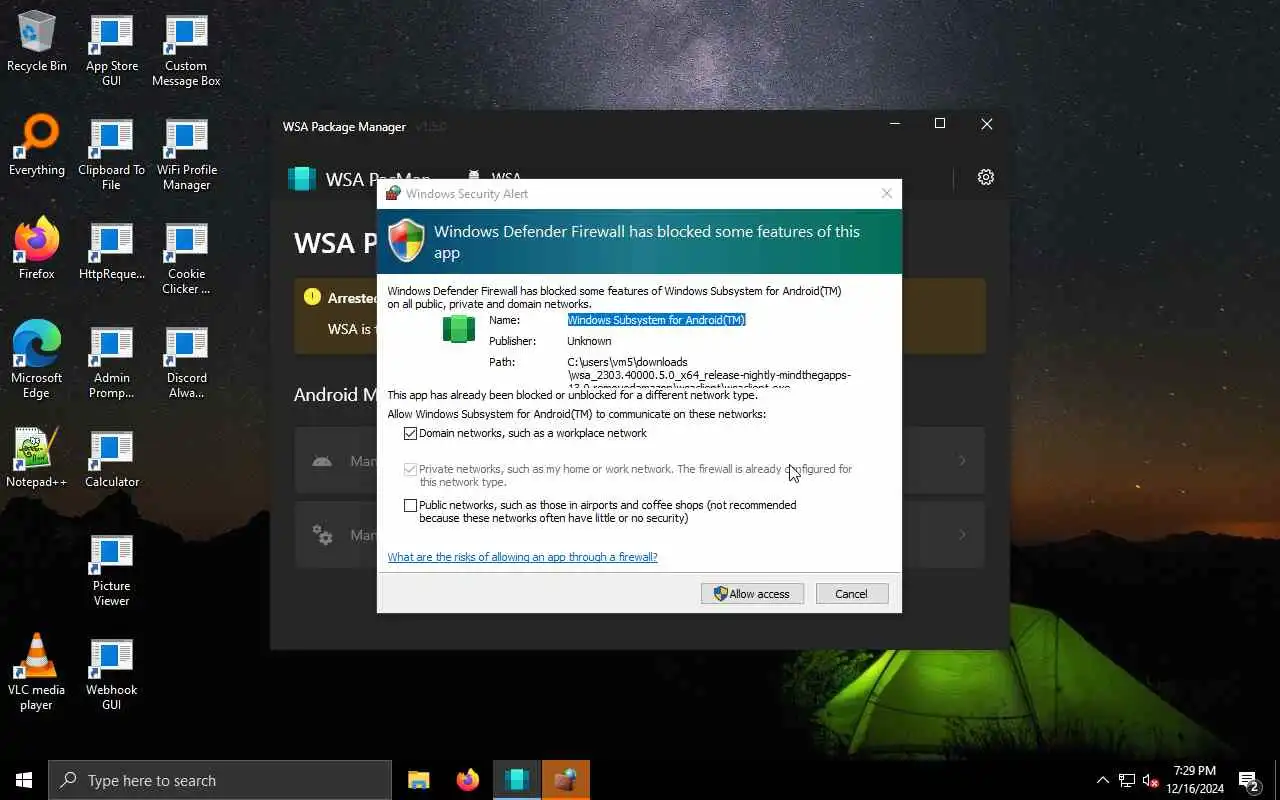Launch Firefox from the desktop
Viewport: 1280px width, 800px height.
coord(37,249)
